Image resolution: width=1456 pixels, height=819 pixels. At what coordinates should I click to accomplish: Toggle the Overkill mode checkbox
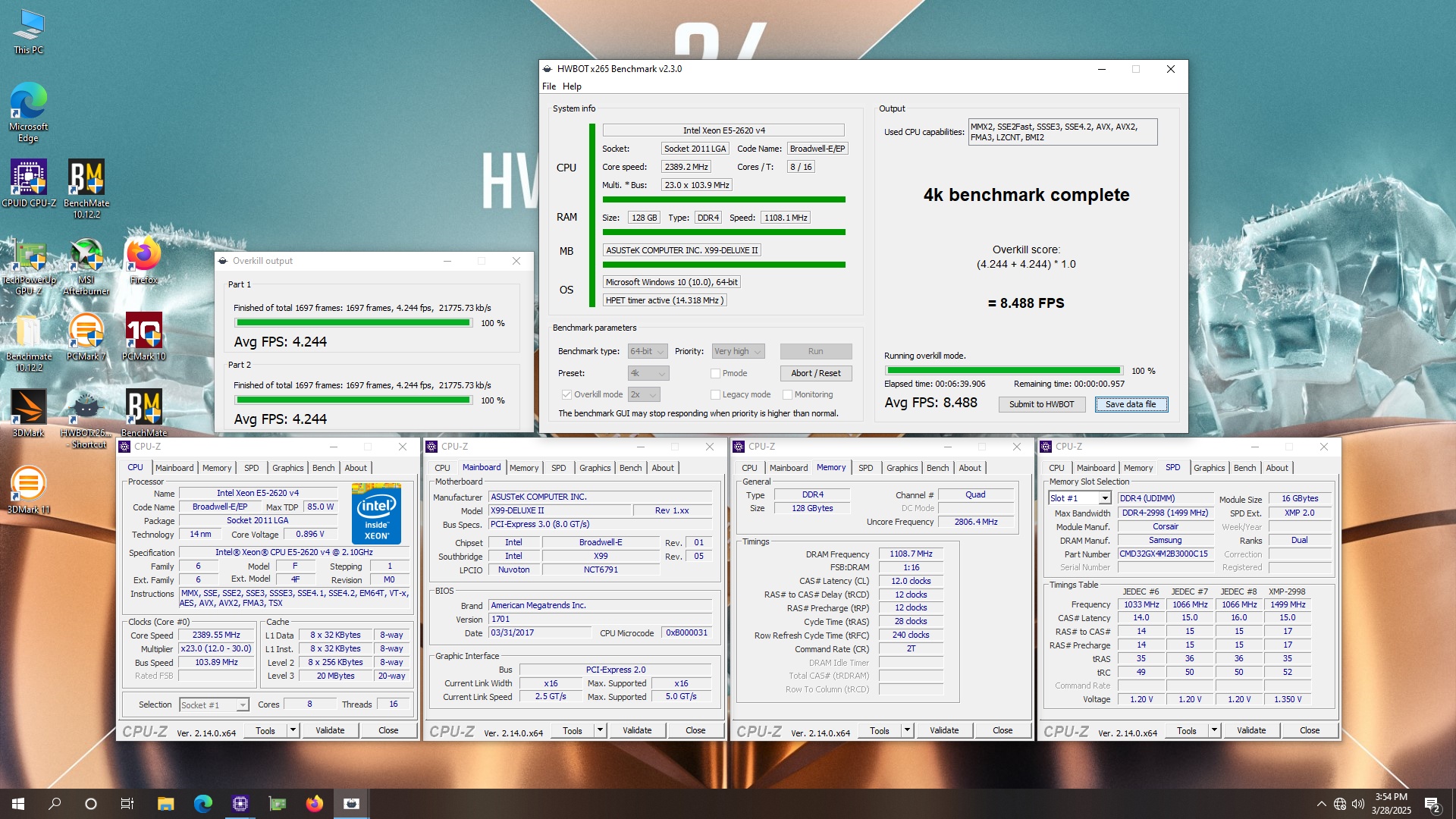coord(566,394)
